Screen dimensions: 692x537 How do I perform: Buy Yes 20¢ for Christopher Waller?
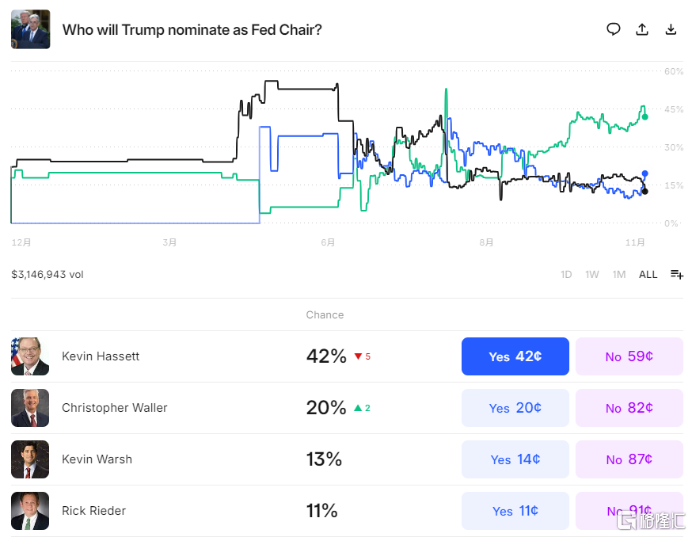click(x=515, y=408)
